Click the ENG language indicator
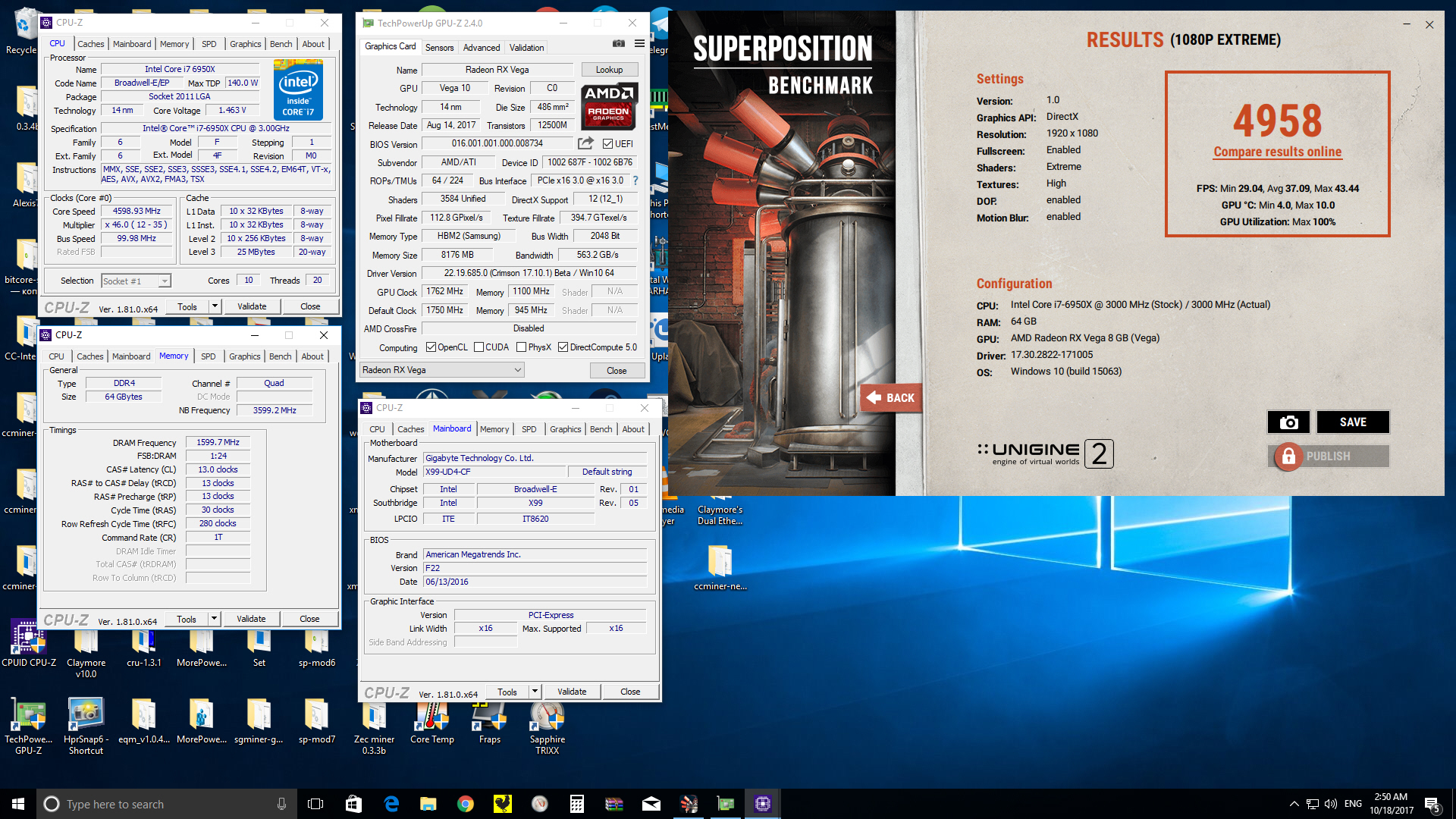 (x=1353, y=804)
